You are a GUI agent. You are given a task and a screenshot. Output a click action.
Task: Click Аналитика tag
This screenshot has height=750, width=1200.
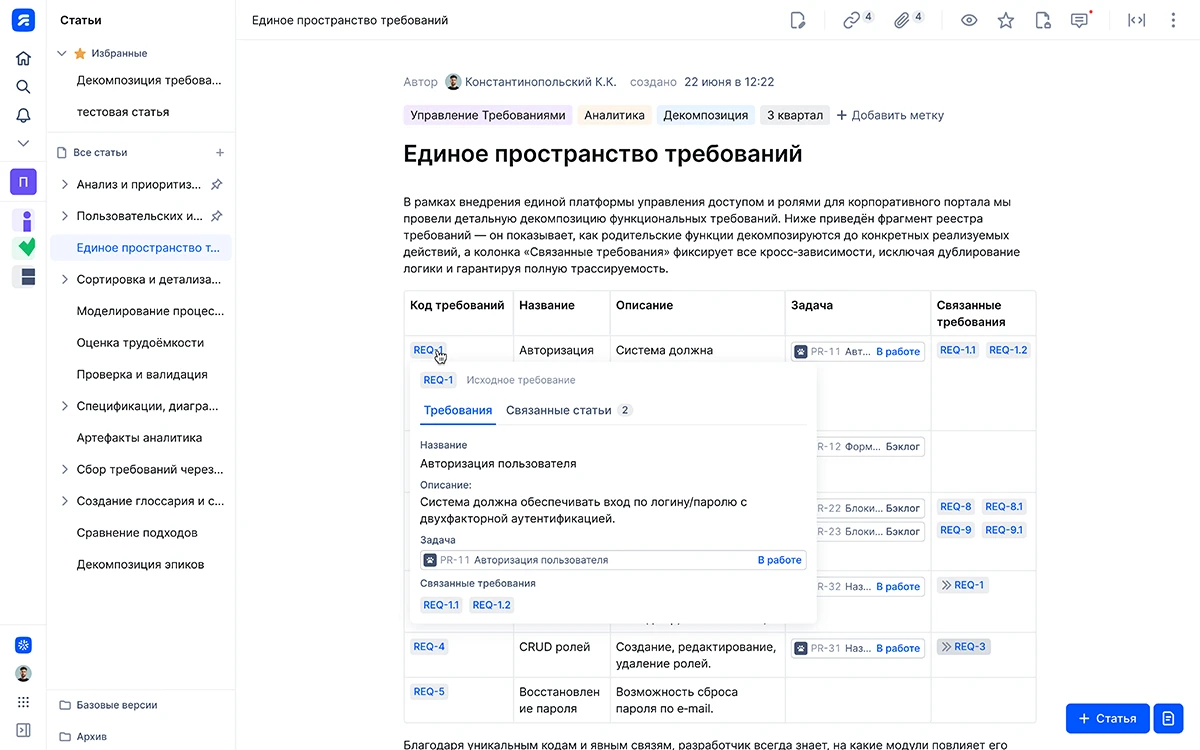click(614, 115)
